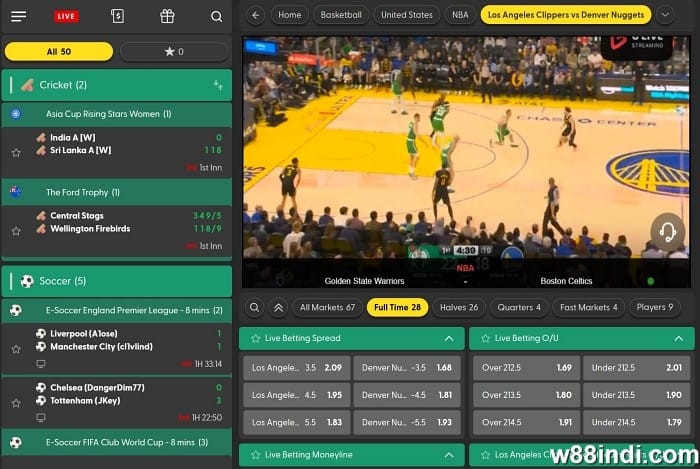700x469 pixels.
Task: Favorite the Chelsea vs Tottenham match
Action: coord(16,403)
